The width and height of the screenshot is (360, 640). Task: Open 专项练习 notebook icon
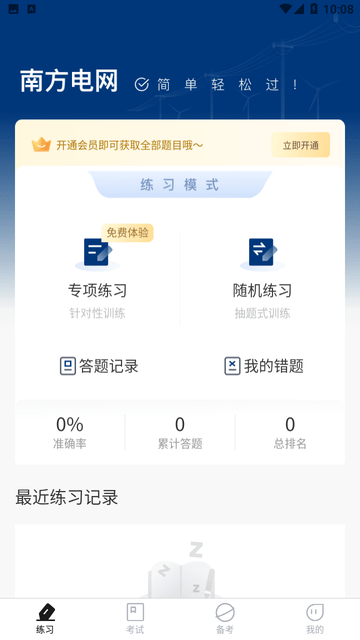pyautogui.click(x=97, y=253)
